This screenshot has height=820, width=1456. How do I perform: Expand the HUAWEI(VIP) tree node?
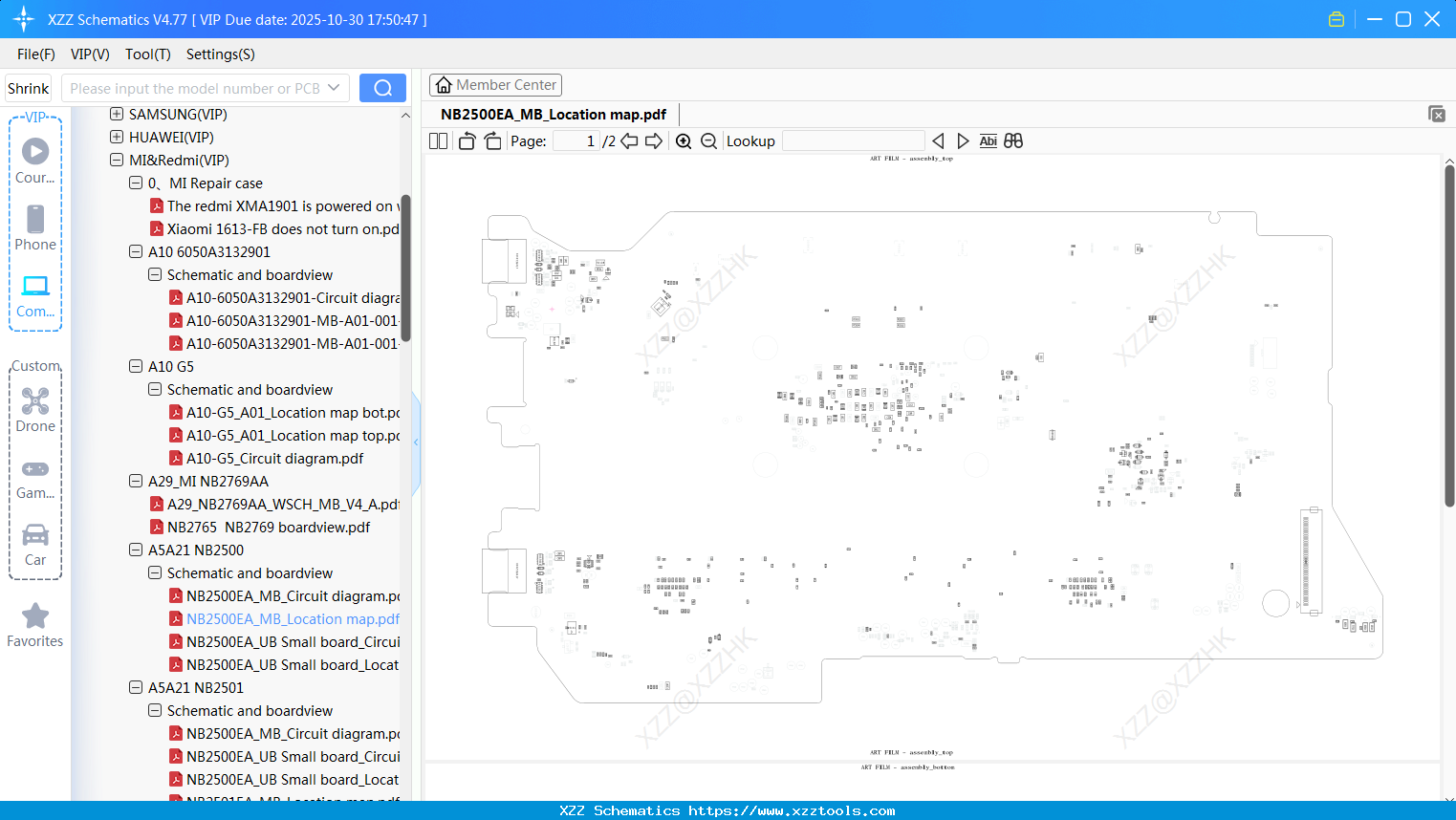click(117, 138)
